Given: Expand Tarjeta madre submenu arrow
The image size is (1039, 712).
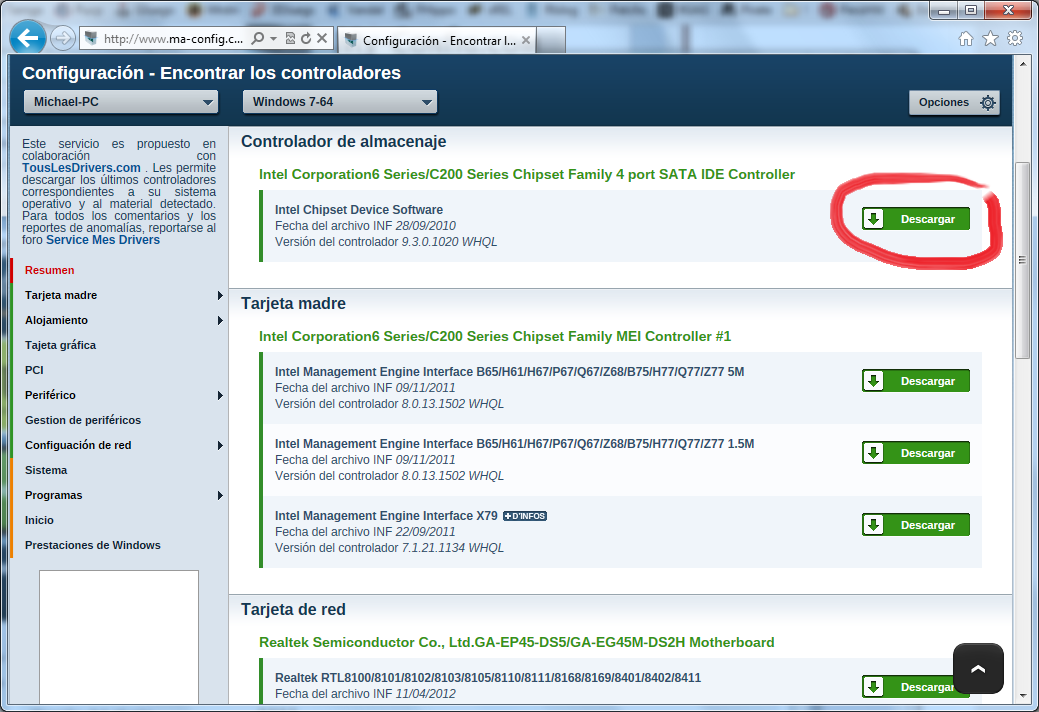Looking at the screenshot, I should 220,295.
